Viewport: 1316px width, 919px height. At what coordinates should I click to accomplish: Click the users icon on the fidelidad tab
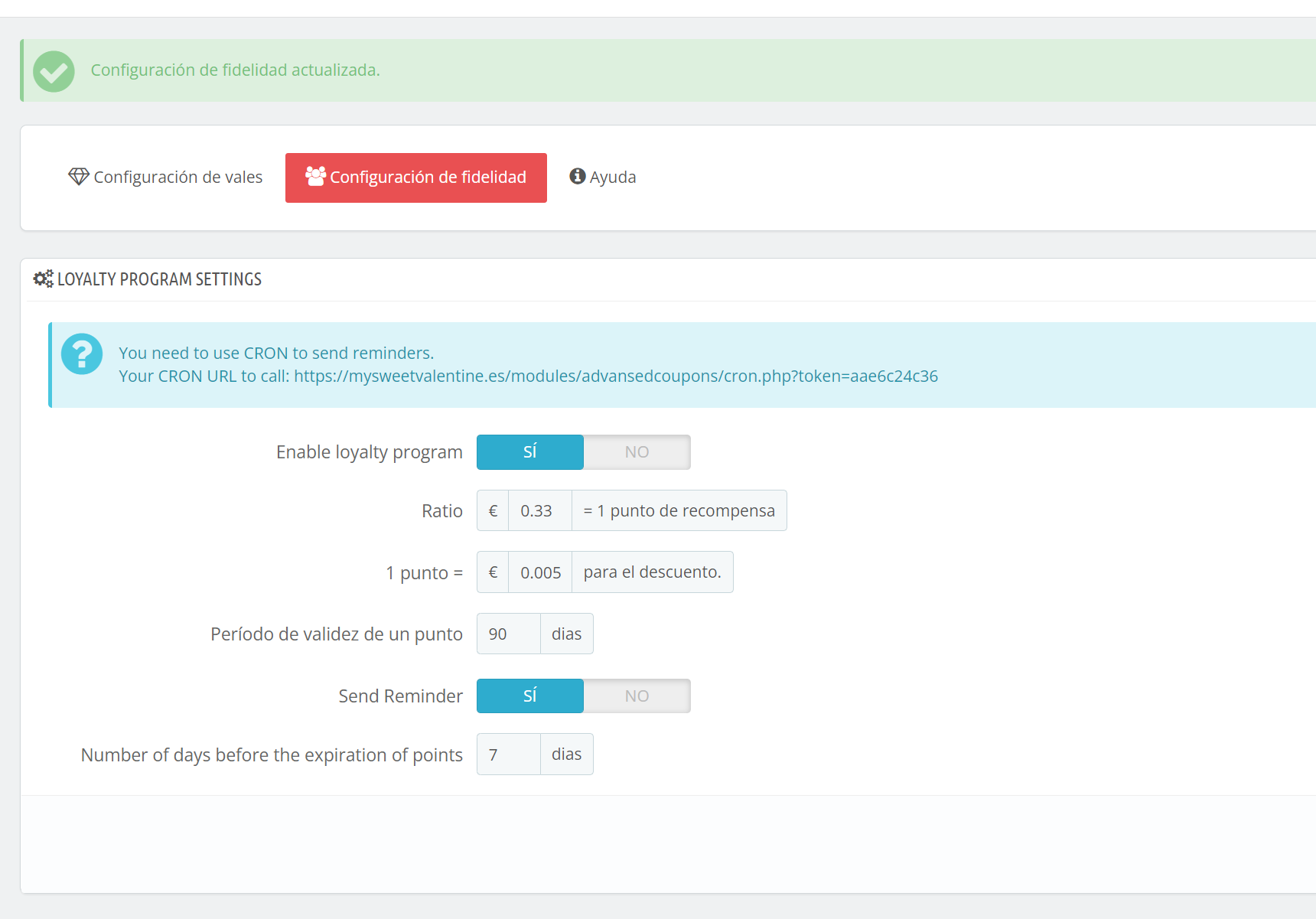315,176
